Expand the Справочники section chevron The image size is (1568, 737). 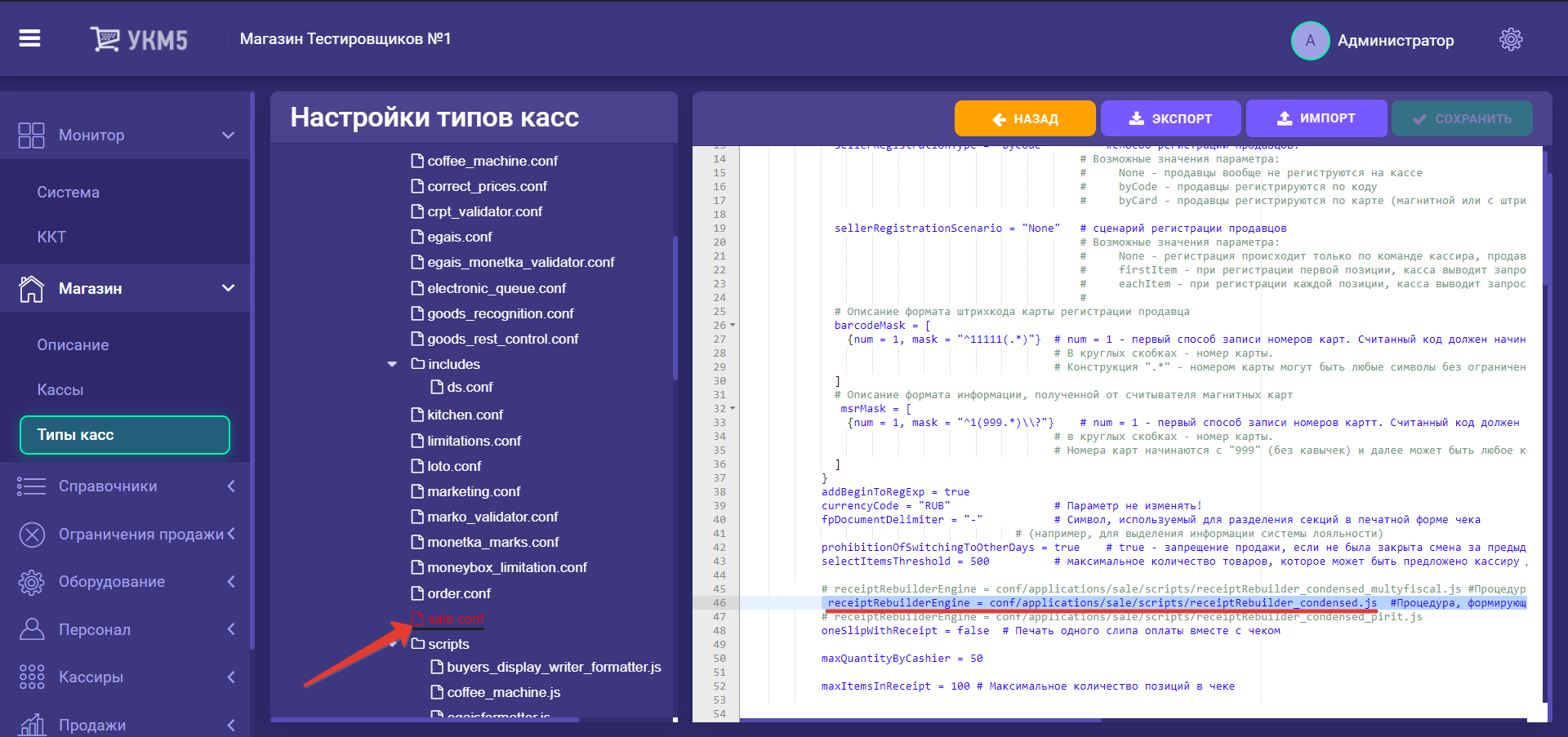click(231, 486)
